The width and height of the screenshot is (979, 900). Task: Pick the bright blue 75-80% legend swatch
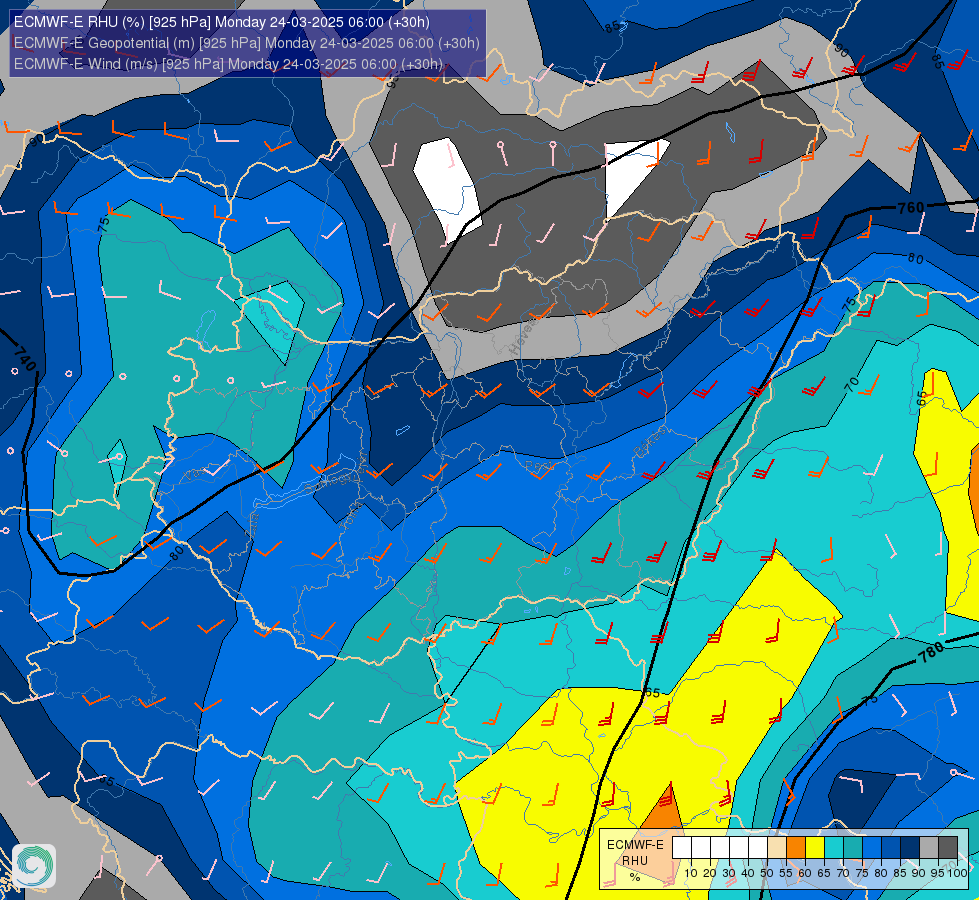872,848
